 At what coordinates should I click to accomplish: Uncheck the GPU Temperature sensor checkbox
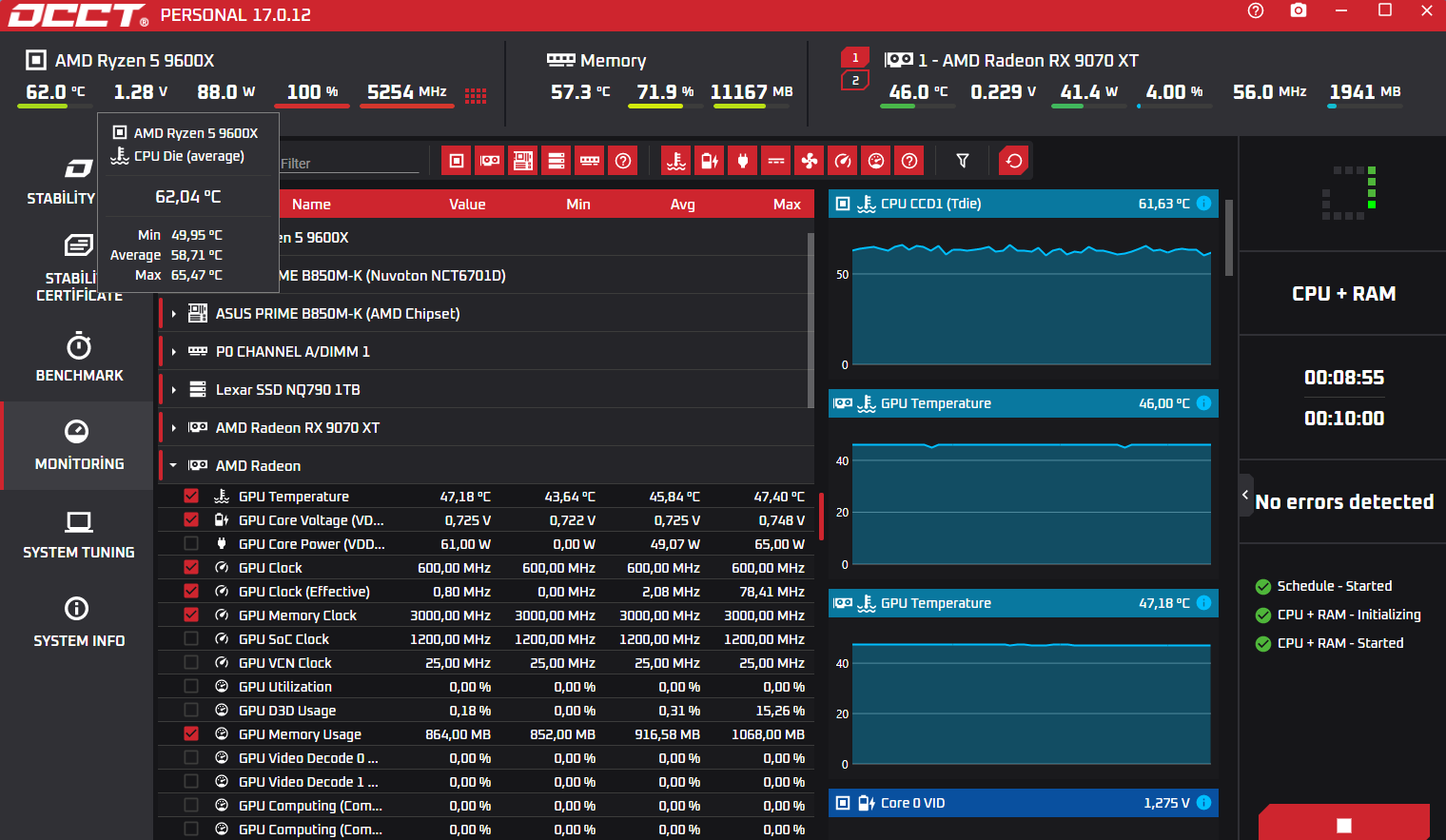(191, 496)
